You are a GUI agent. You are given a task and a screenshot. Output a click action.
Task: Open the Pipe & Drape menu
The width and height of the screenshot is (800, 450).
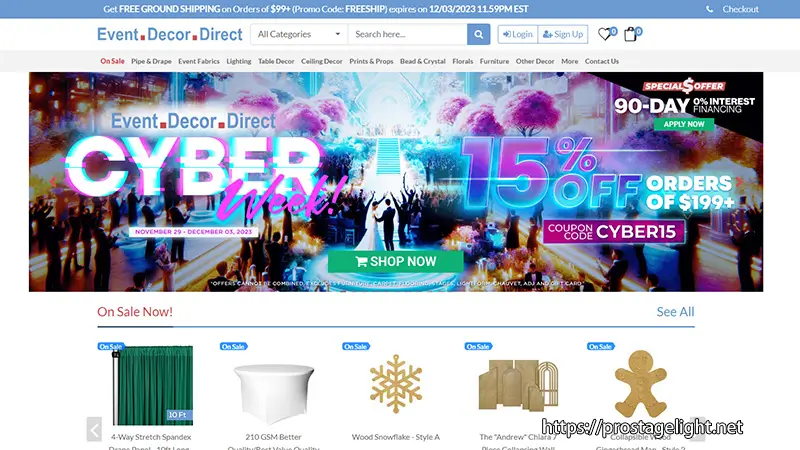151,61
